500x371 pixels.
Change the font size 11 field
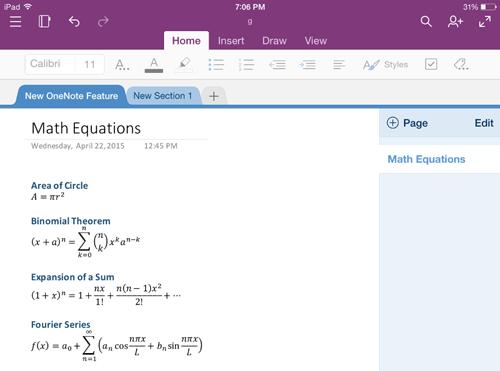click(x=90, y=64)
